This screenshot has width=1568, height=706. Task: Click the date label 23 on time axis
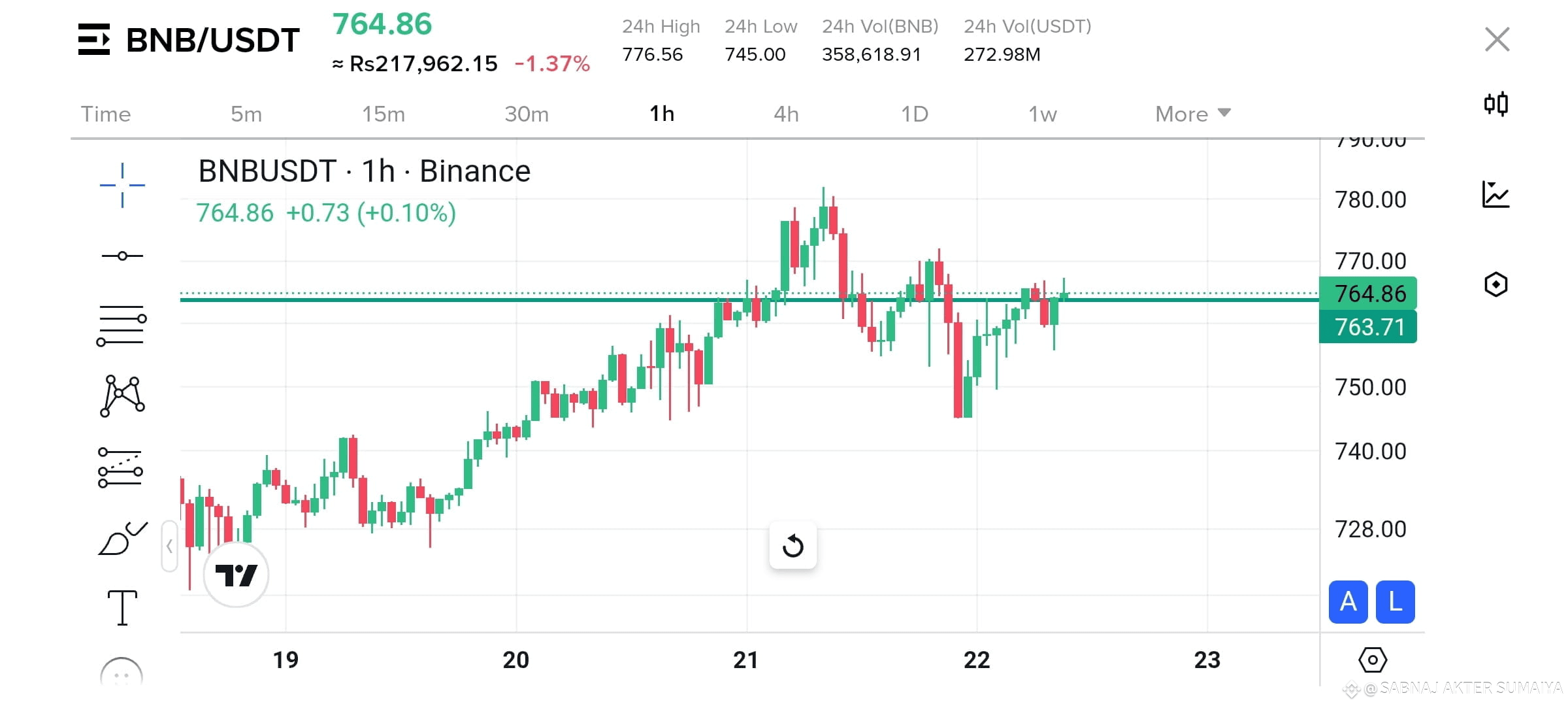tap(1207, 660)
